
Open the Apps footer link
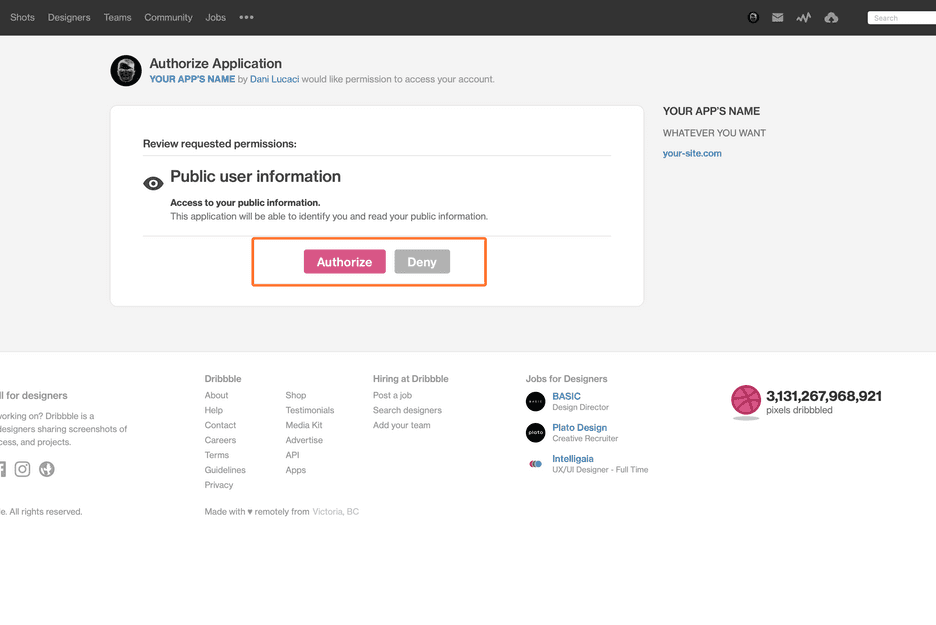295,470
